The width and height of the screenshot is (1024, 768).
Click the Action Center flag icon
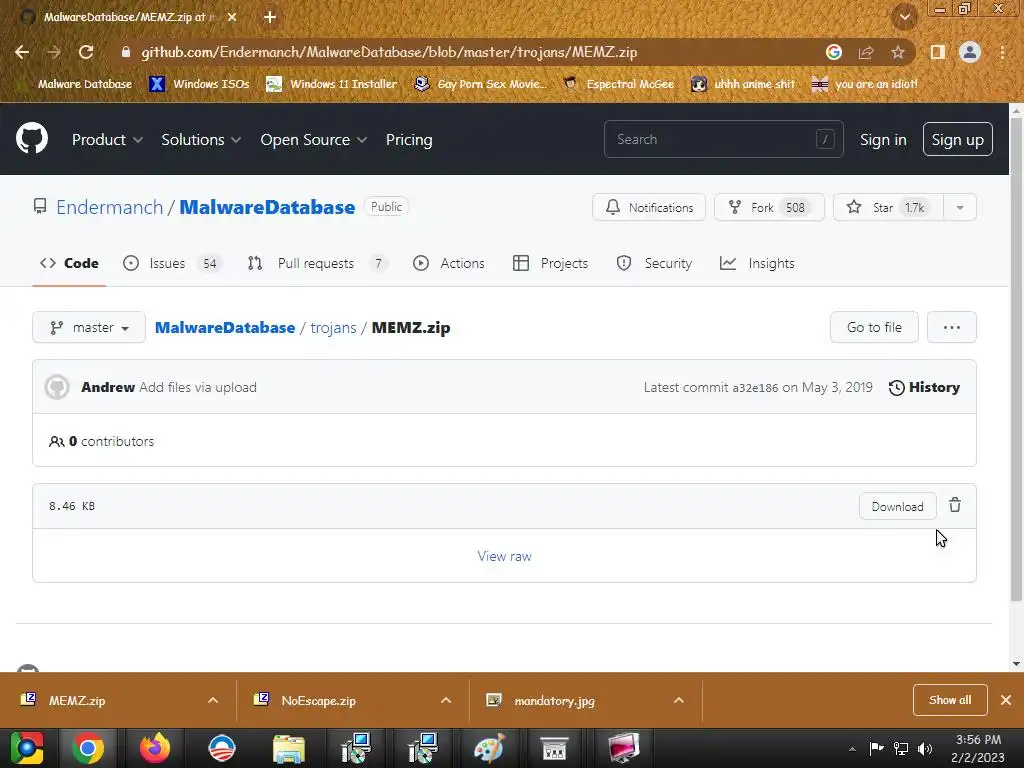coord(876,748)
